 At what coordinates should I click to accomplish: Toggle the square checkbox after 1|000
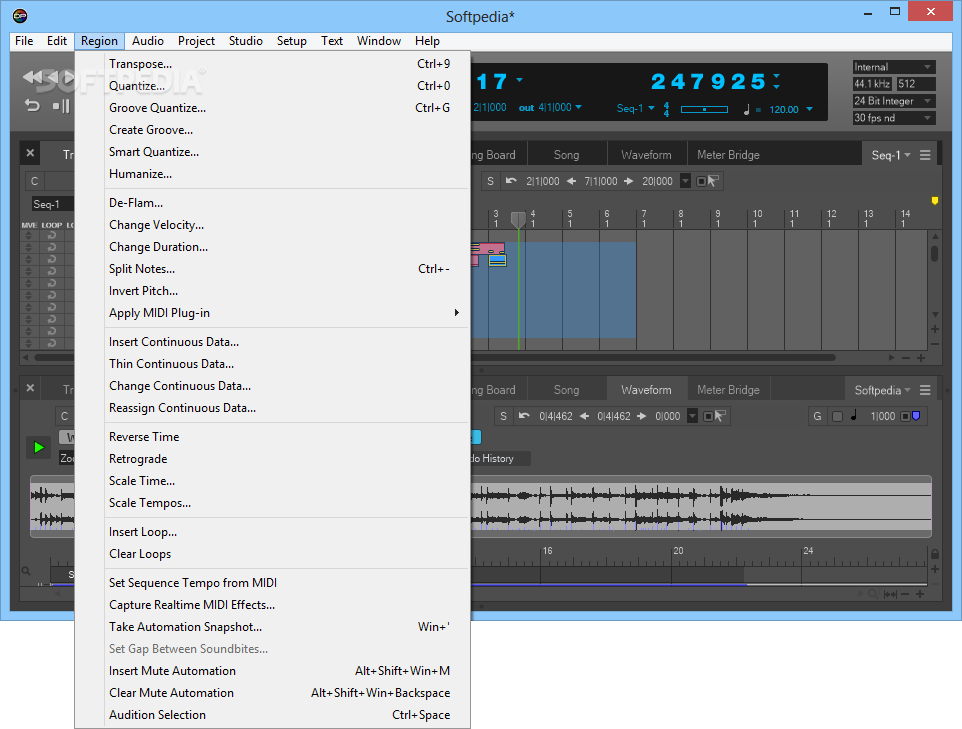(x=905, y=417)
